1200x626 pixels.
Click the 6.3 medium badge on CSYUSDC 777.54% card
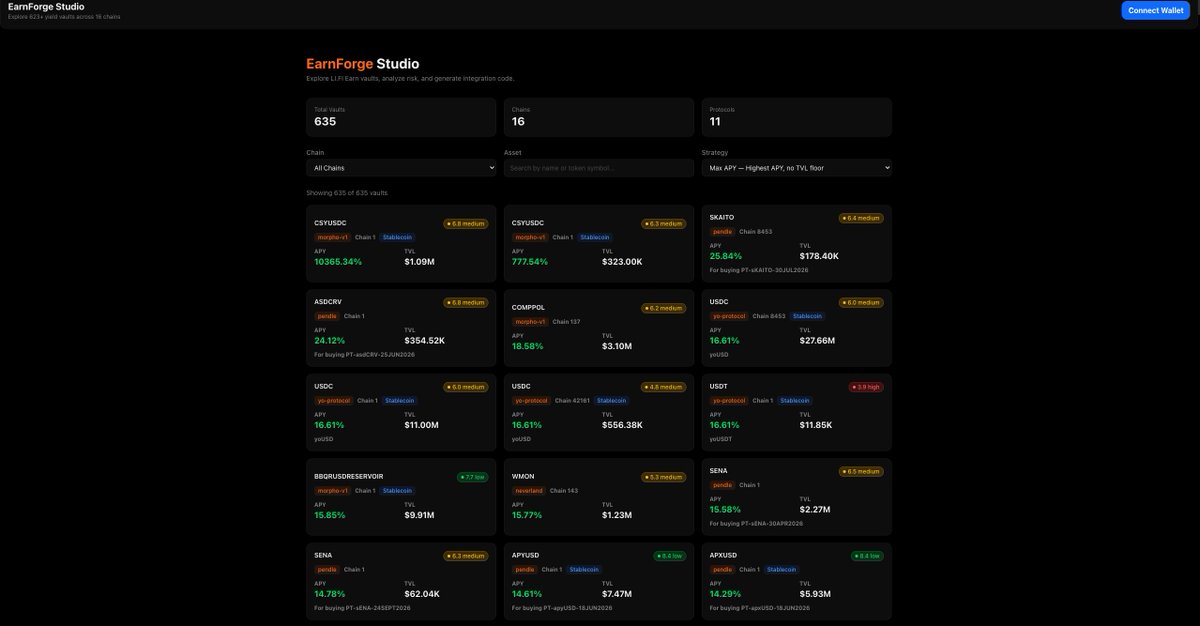click(663, 223)
